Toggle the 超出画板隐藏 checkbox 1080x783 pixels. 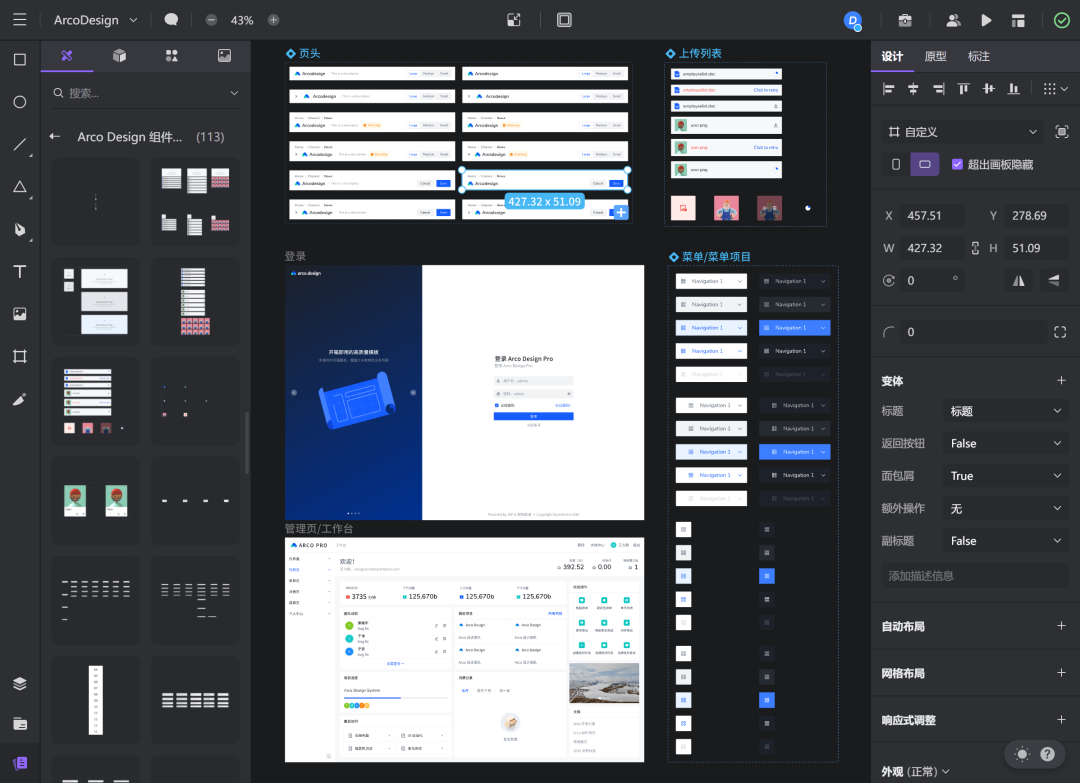pyautogui.click(x=957, y=164)
